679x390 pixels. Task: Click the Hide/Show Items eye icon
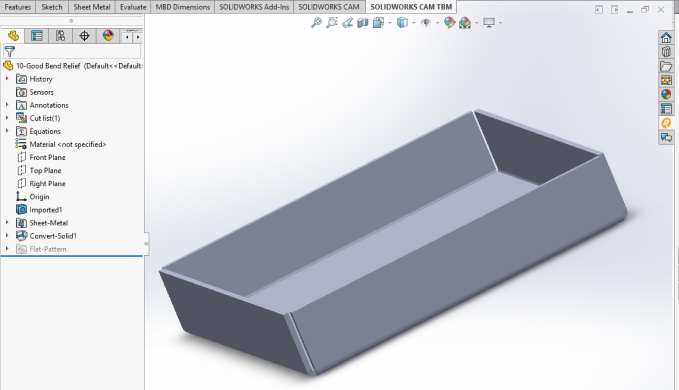click(426, 23)
